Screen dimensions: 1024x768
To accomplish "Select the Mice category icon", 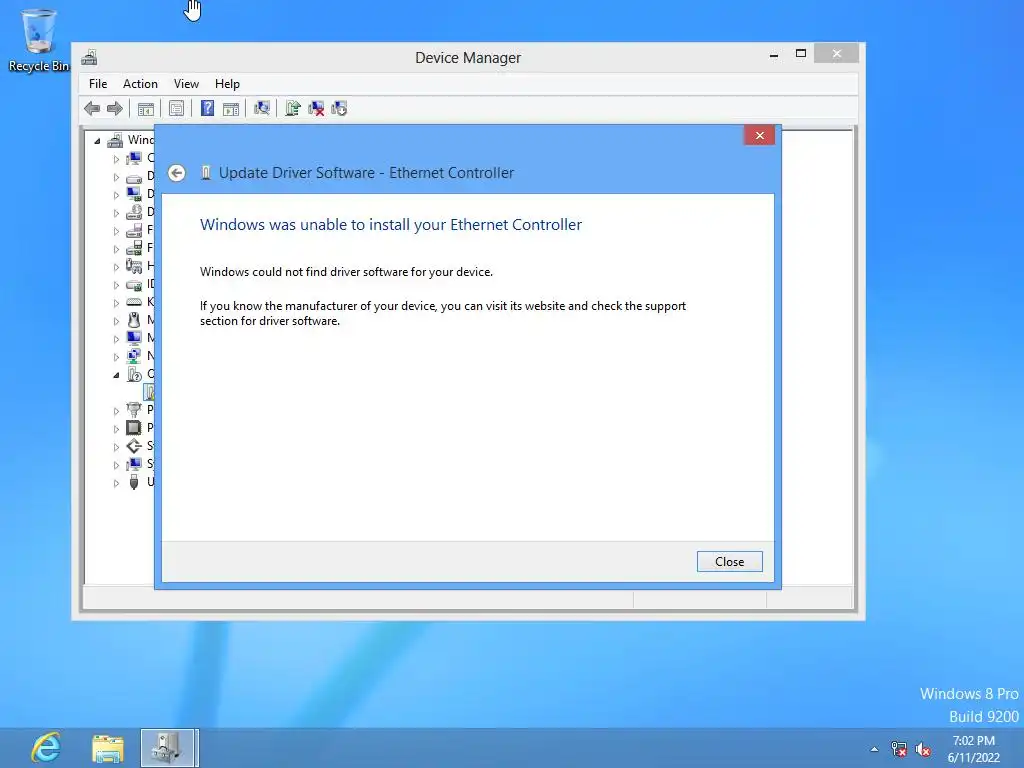I will (134, 320).
